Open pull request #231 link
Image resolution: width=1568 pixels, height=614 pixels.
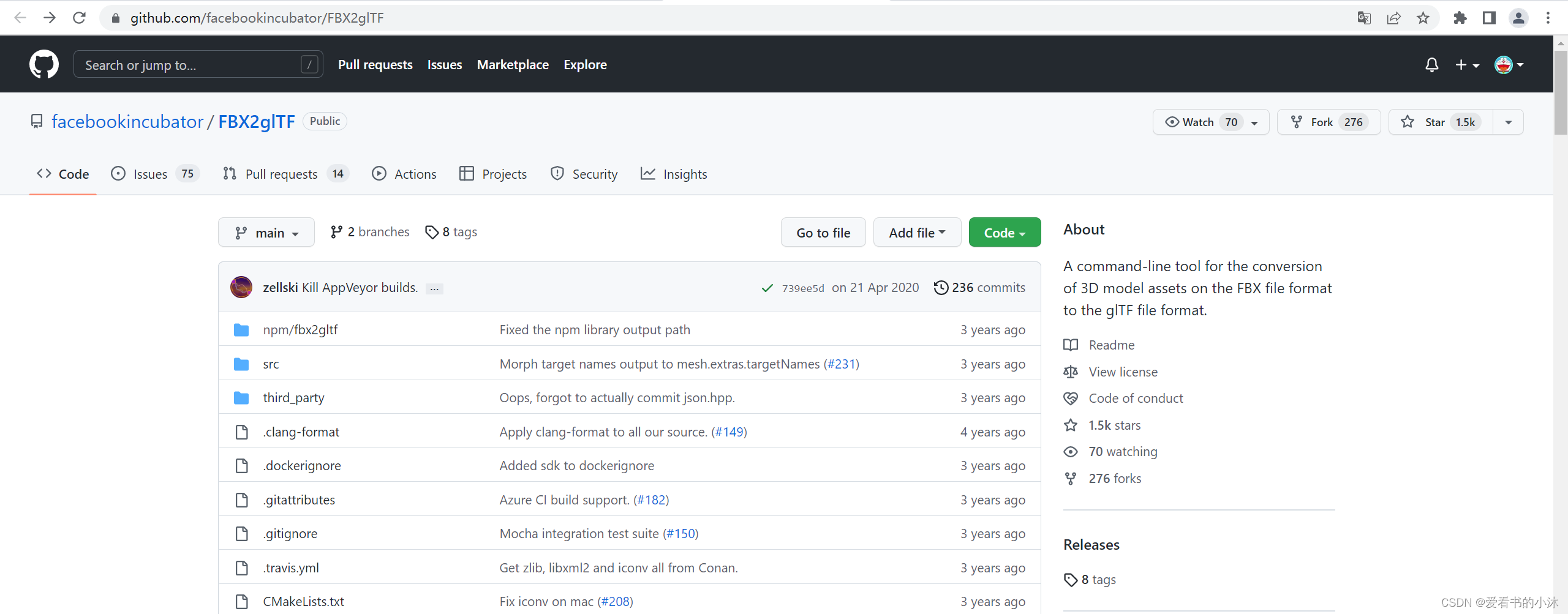click(841, 364)
